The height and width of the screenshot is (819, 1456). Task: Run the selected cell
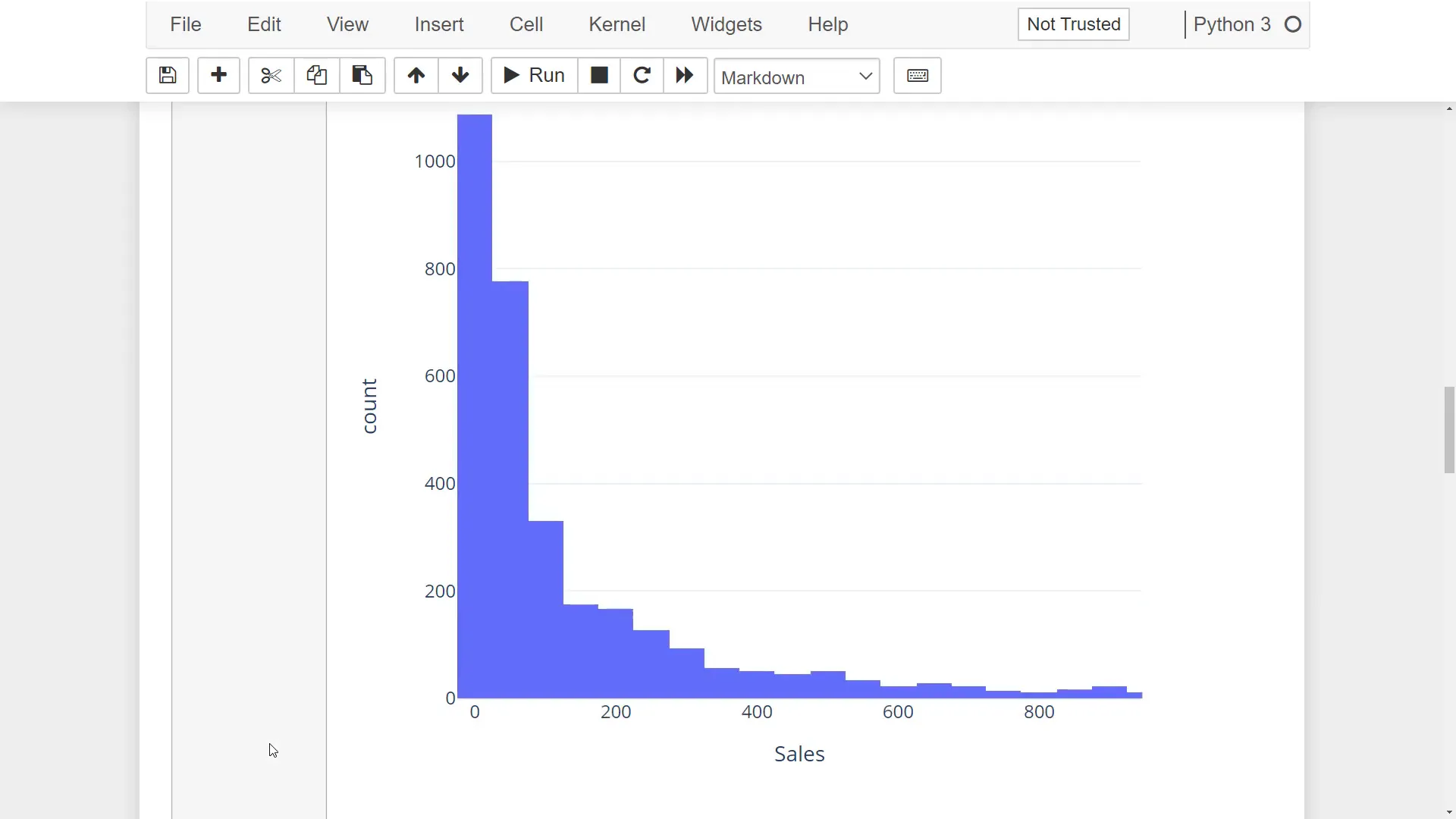pos(532,75)
